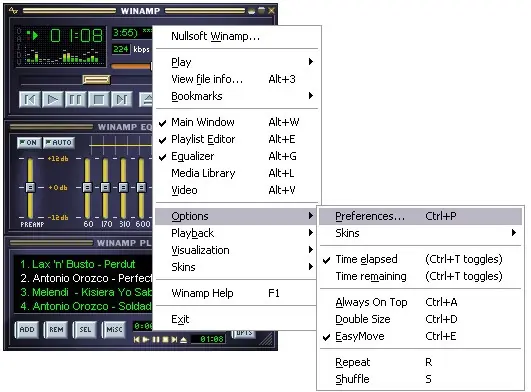Image resolution: width=531 pixels, height=392 pixels.
Task: Click the mini previous button in playlist editor
Action: point(136,339)
